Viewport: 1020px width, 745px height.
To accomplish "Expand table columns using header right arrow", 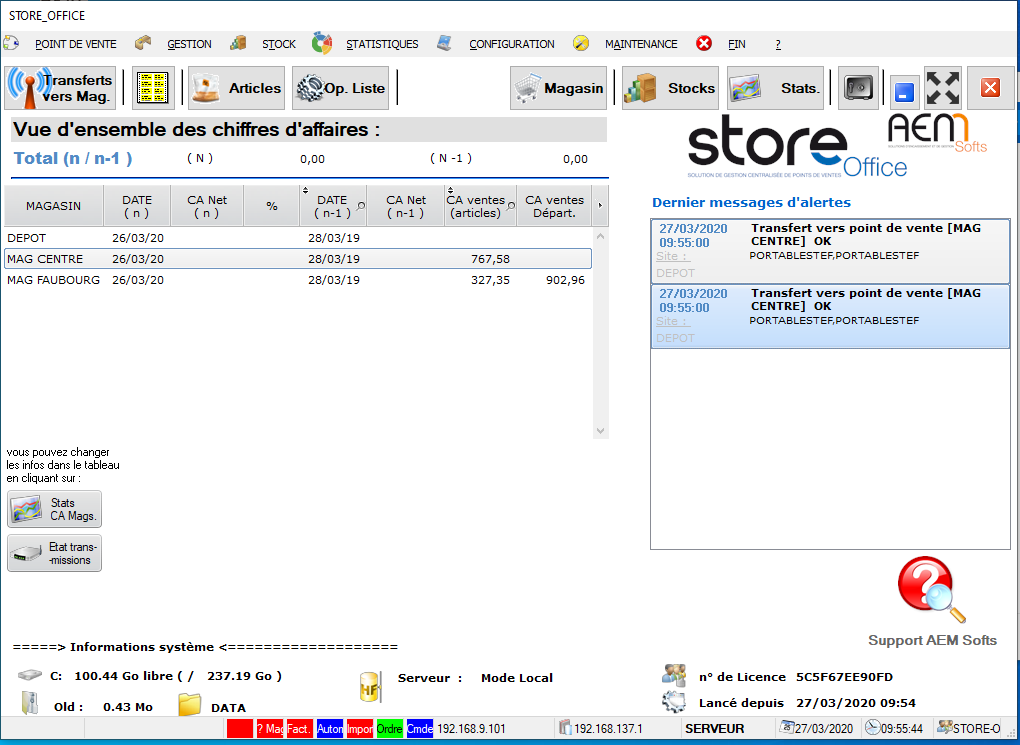I will click(600, 206).
